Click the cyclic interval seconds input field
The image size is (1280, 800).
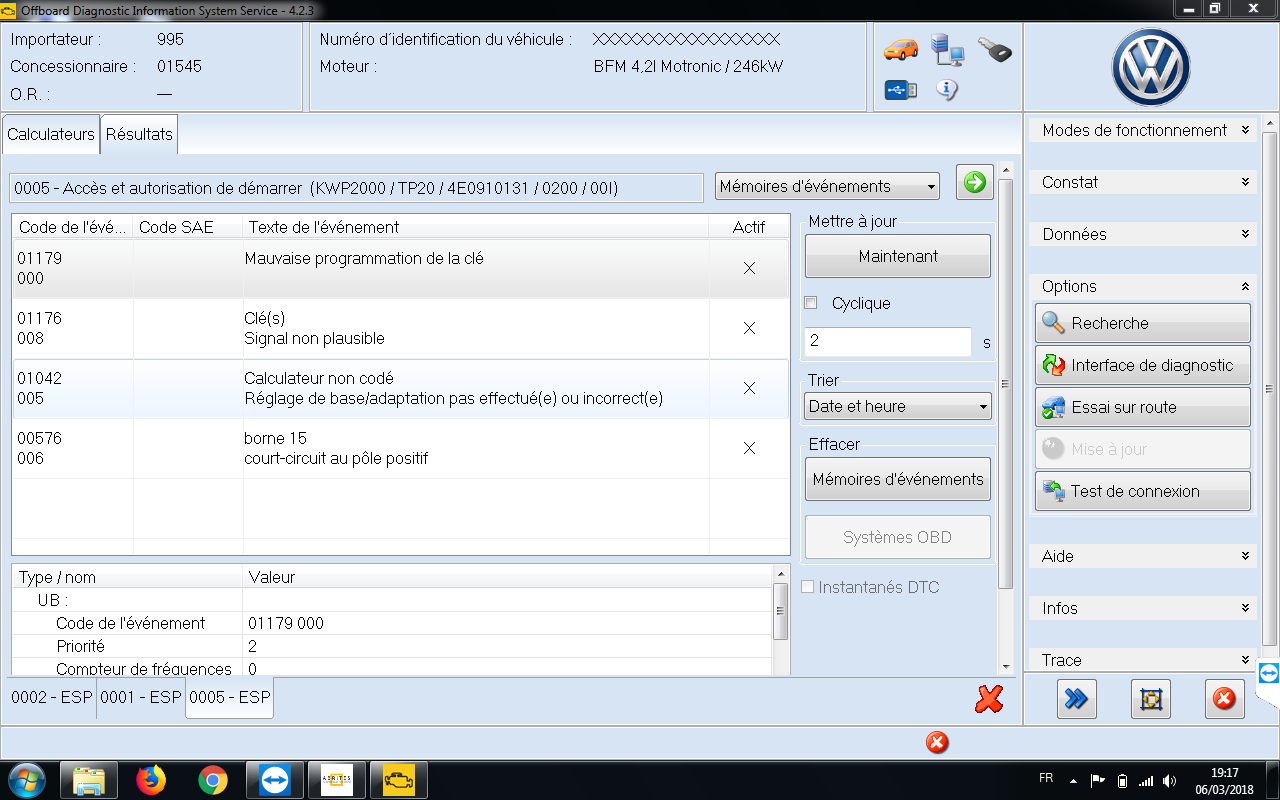coord(887,341)
